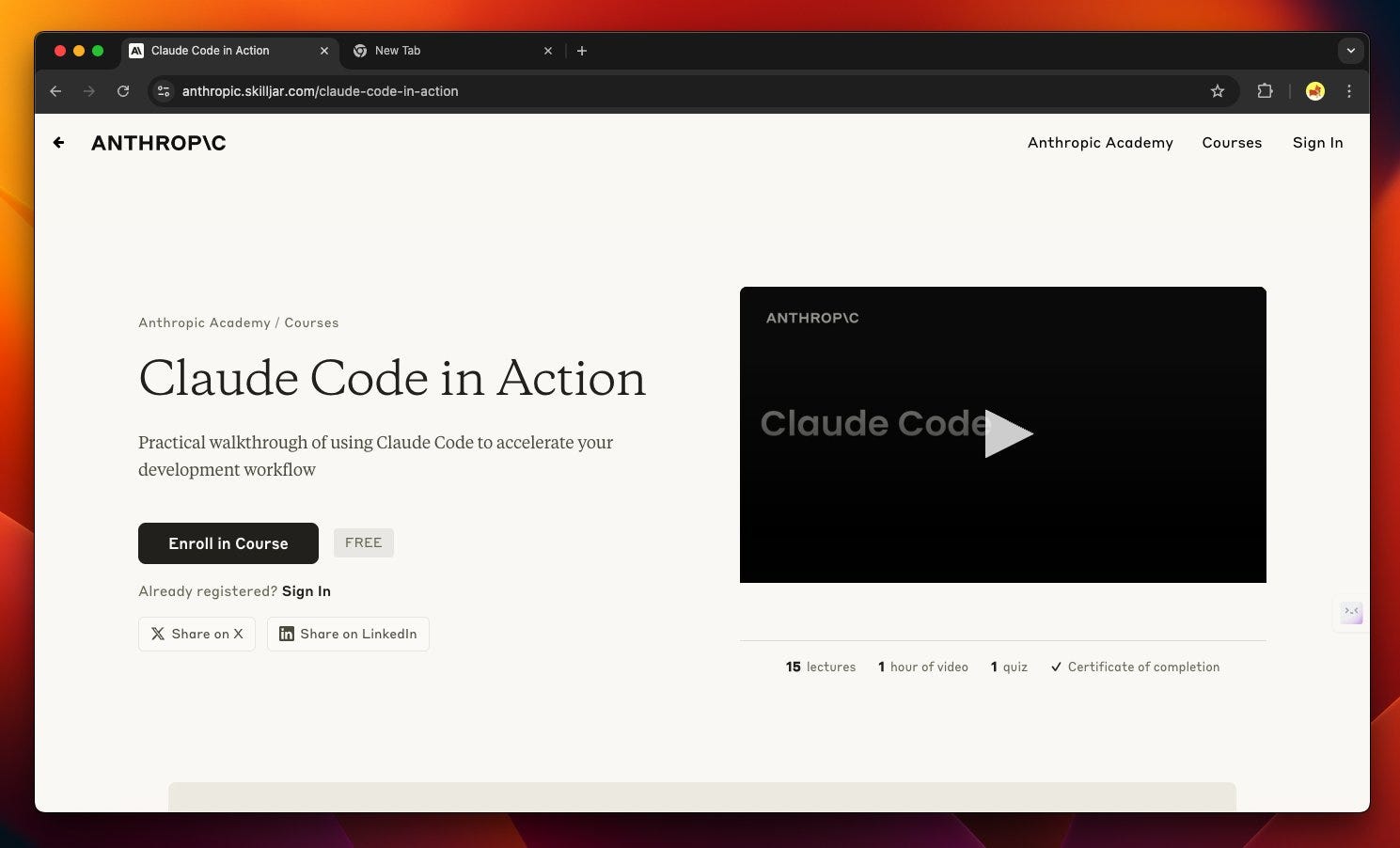Click the X logo in Share on X

(158, 634)
